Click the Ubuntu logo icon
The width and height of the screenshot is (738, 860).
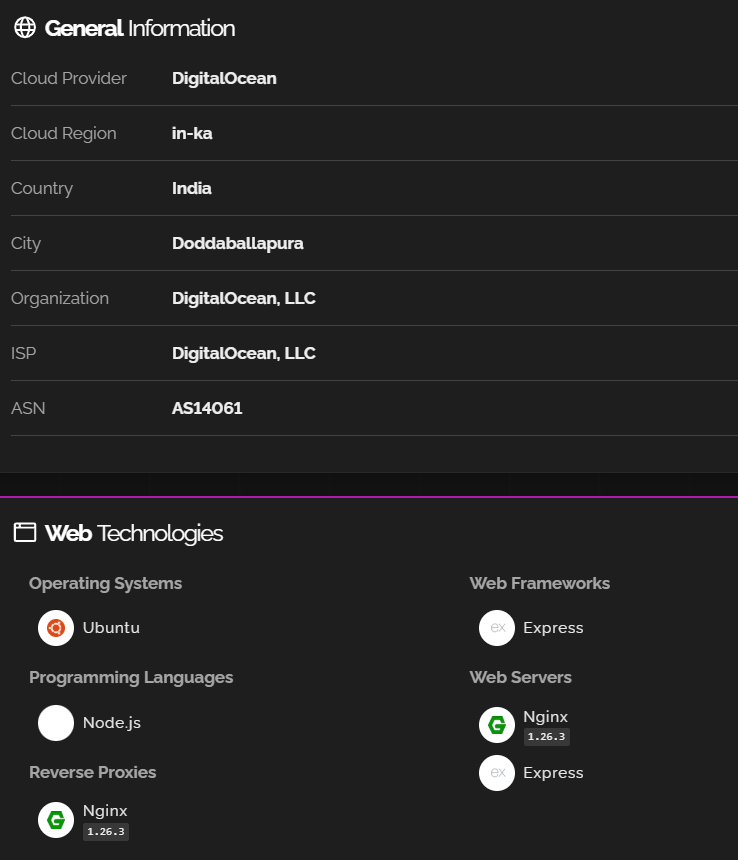[x=56, y=628]
